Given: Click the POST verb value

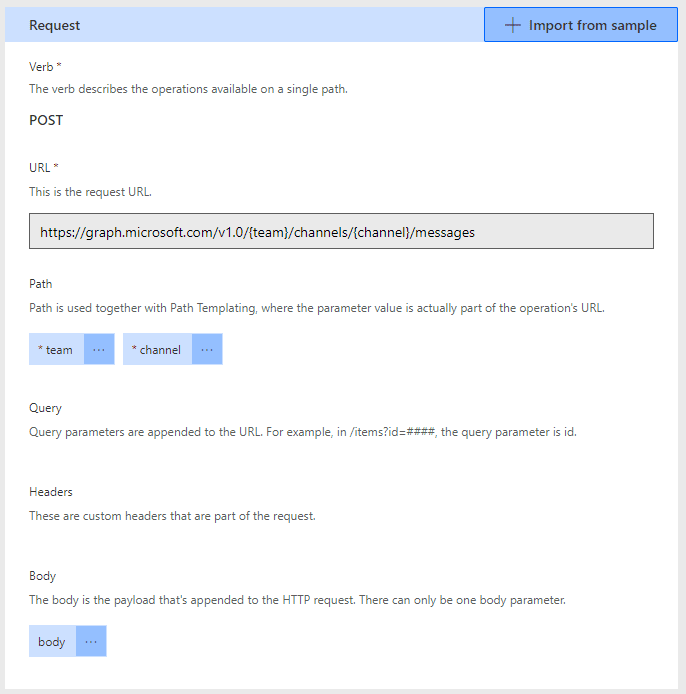Looking at the screenshot, I should 46,120.
